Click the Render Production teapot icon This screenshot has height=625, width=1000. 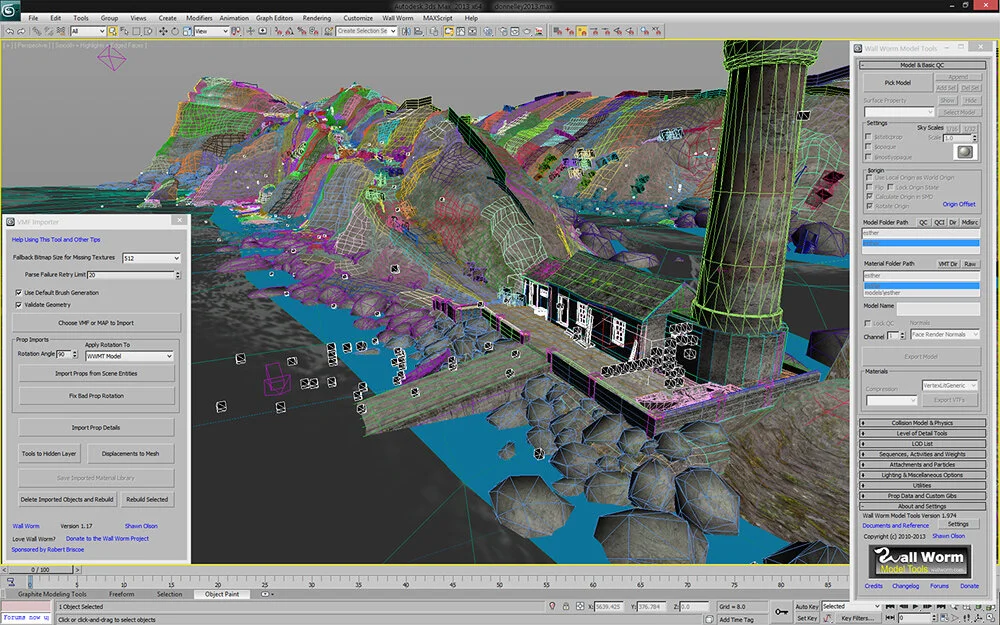527,31
